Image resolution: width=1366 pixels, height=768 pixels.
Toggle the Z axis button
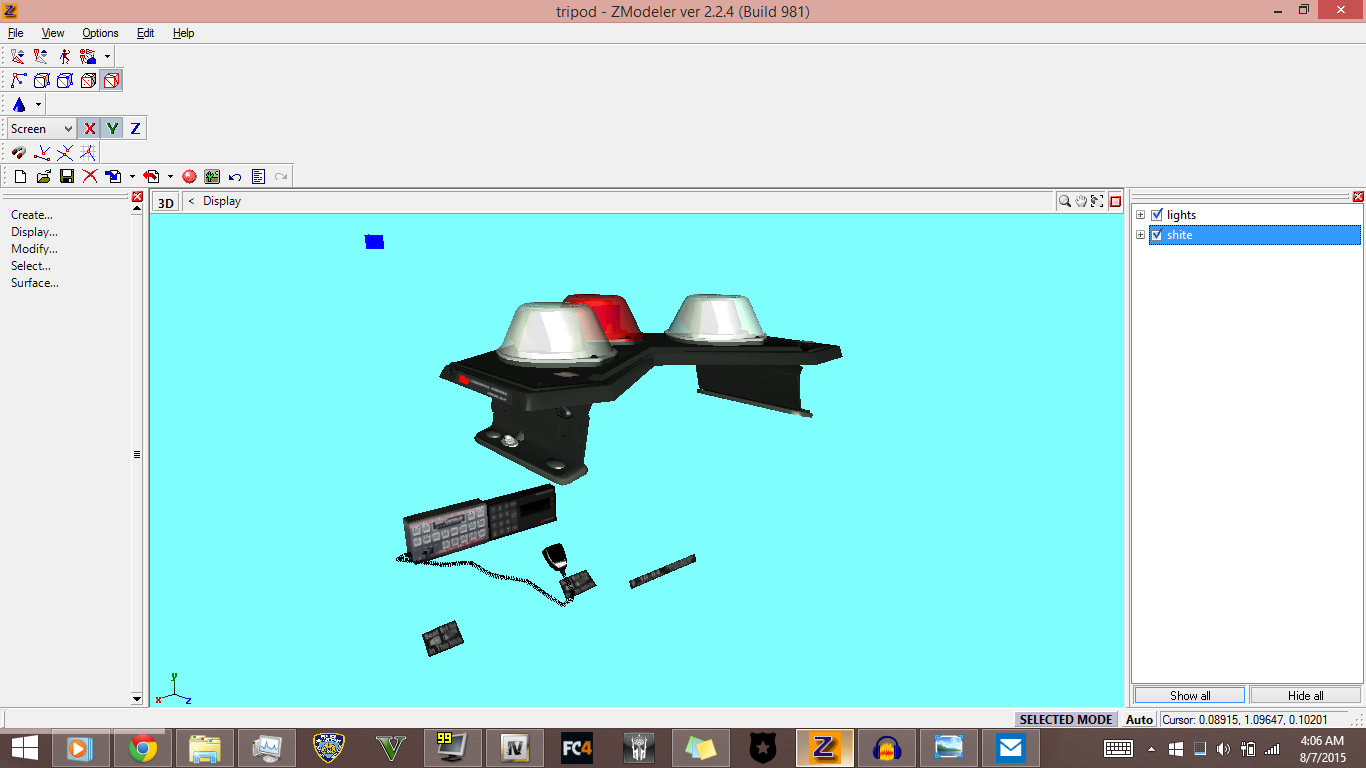click(135, 129)
